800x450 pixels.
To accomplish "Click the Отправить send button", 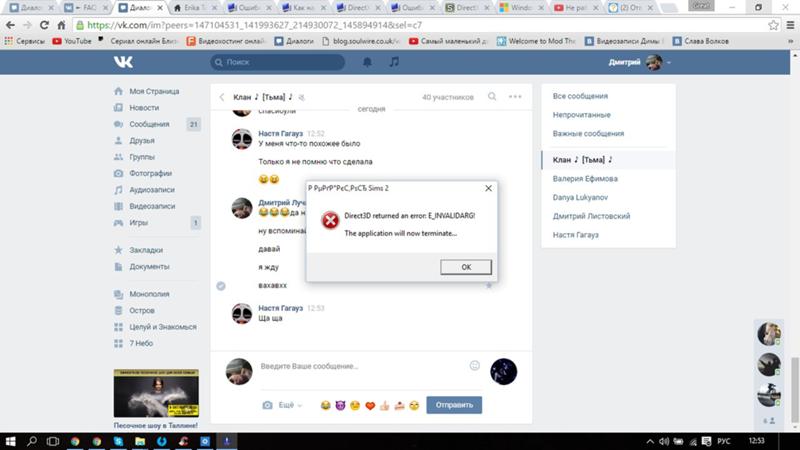I will [x=454, y=405].
